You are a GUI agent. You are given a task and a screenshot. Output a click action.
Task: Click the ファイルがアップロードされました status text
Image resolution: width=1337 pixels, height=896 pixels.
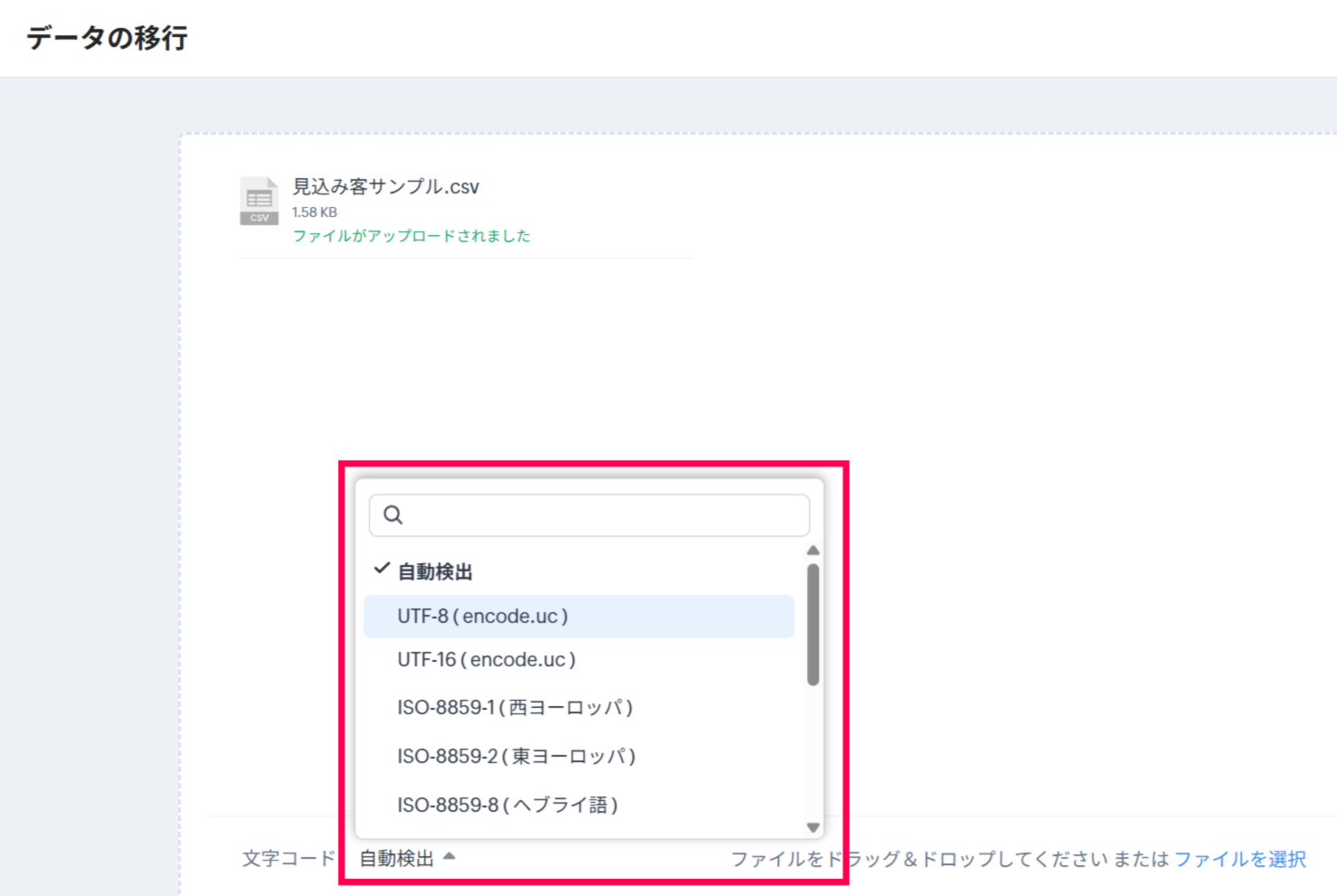tap(411, 236)
